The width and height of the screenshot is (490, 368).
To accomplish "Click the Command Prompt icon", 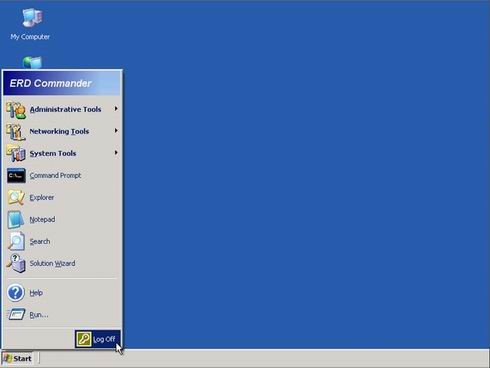I will click(x=16, y=176).
